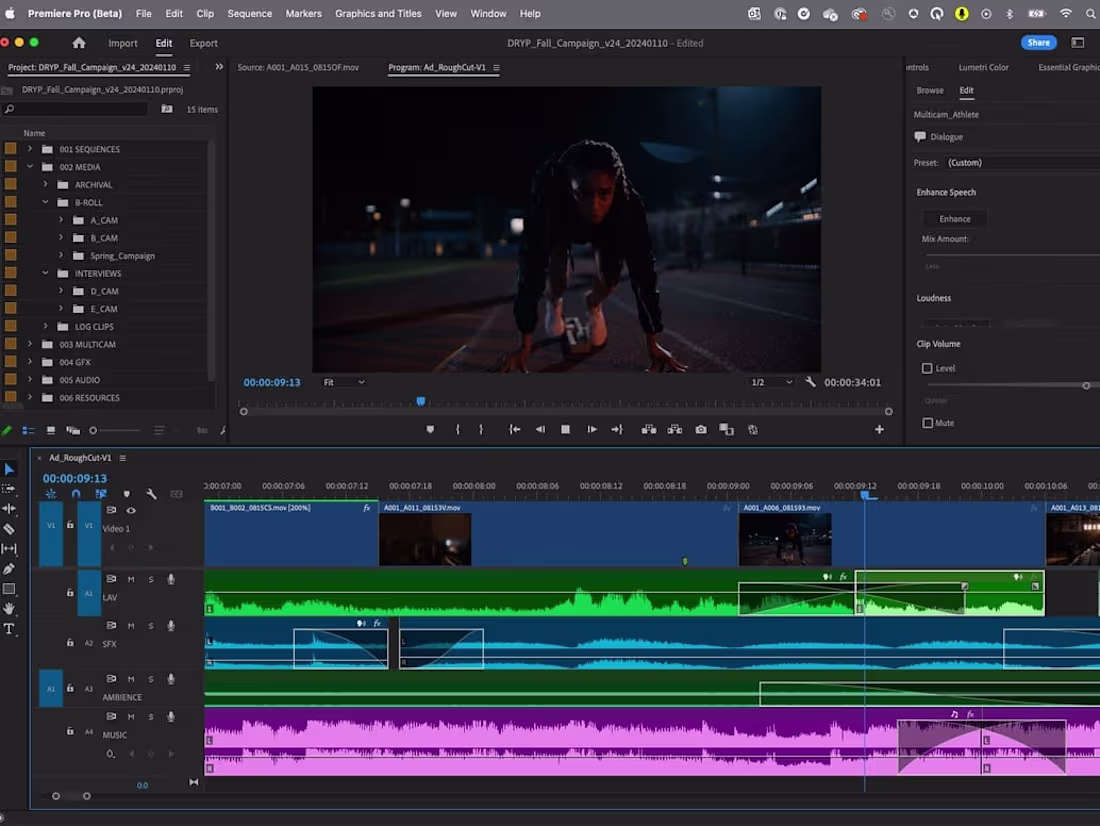Click the Export Frame camera icon

[x=700, y=429]
